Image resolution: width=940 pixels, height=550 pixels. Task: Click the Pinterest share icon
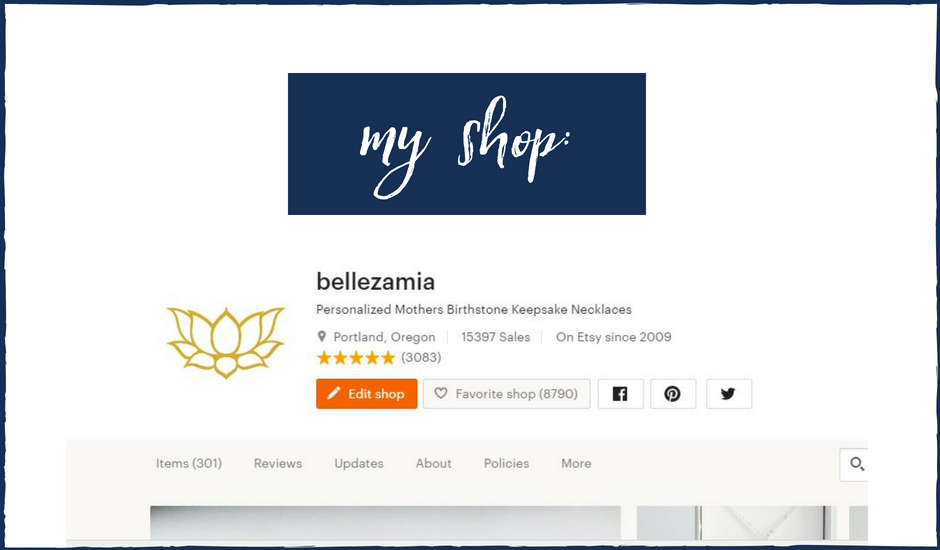673,394
